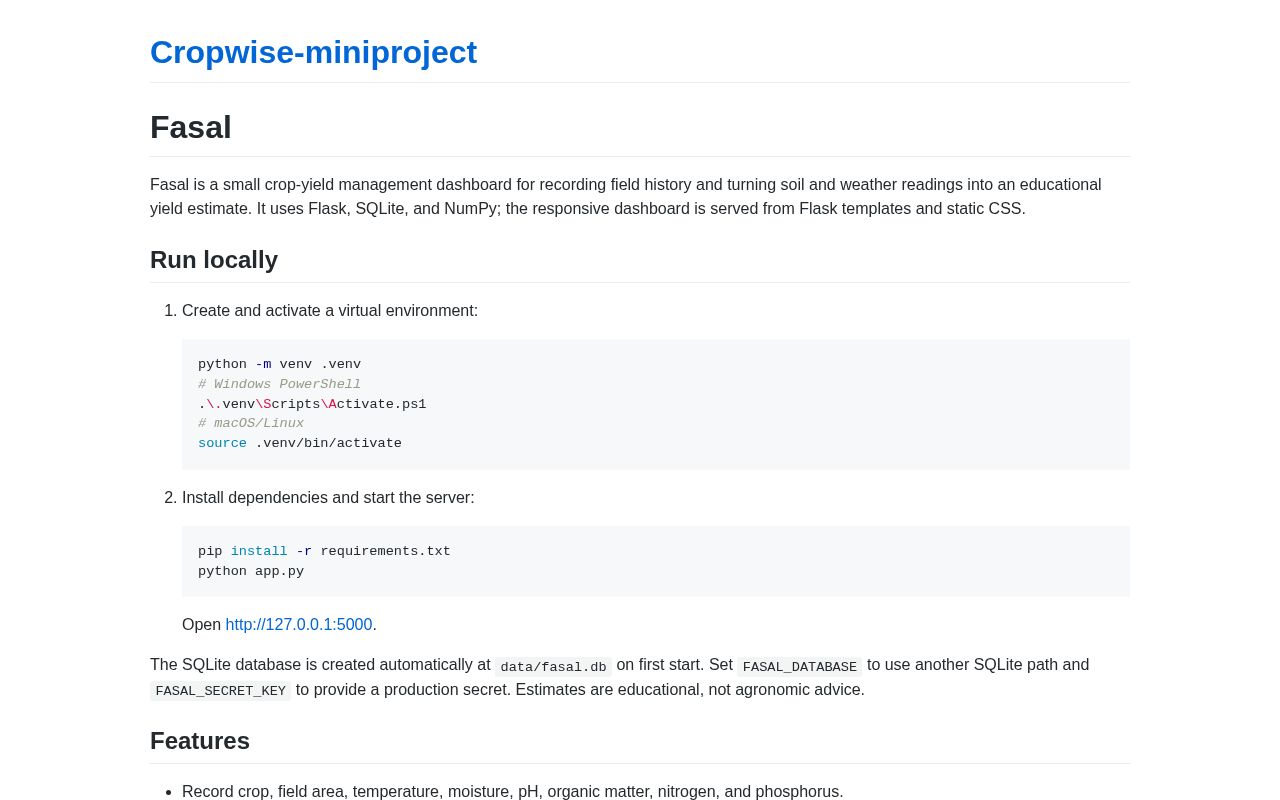1280x800 pixels.
Task: Click the 'Record crop, field area' feature bullet
Action: [x=512, y=791]
